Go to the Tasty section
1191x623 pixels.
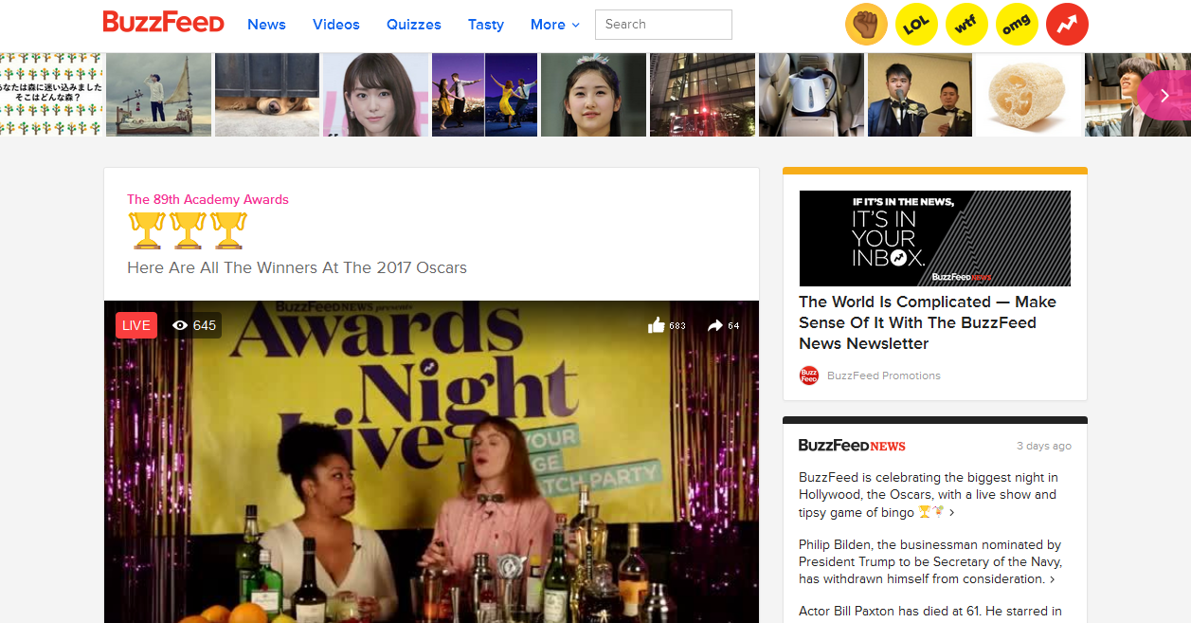click(x=486, y=24)
